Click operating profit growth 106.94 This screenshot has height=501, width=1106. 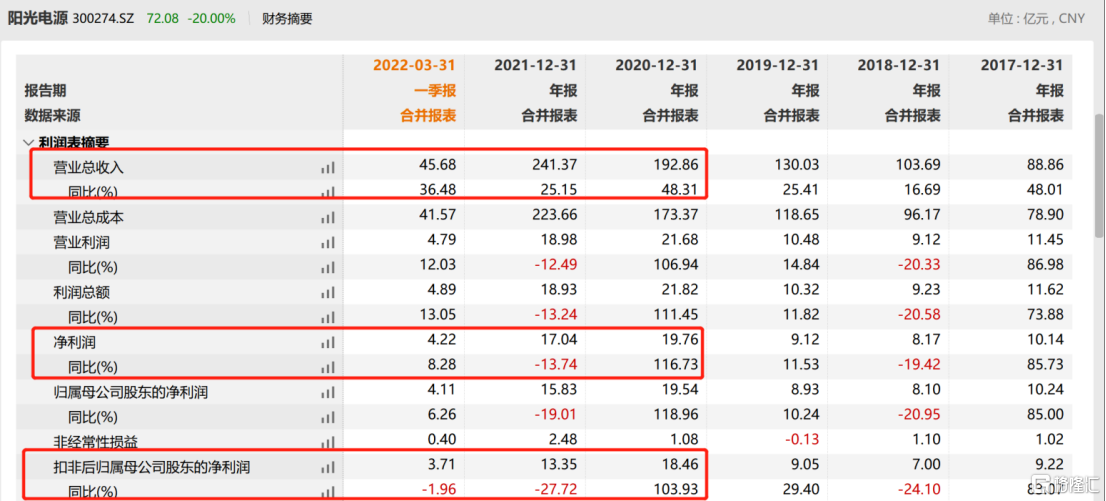pyautogui.click(x=677, y=265)
